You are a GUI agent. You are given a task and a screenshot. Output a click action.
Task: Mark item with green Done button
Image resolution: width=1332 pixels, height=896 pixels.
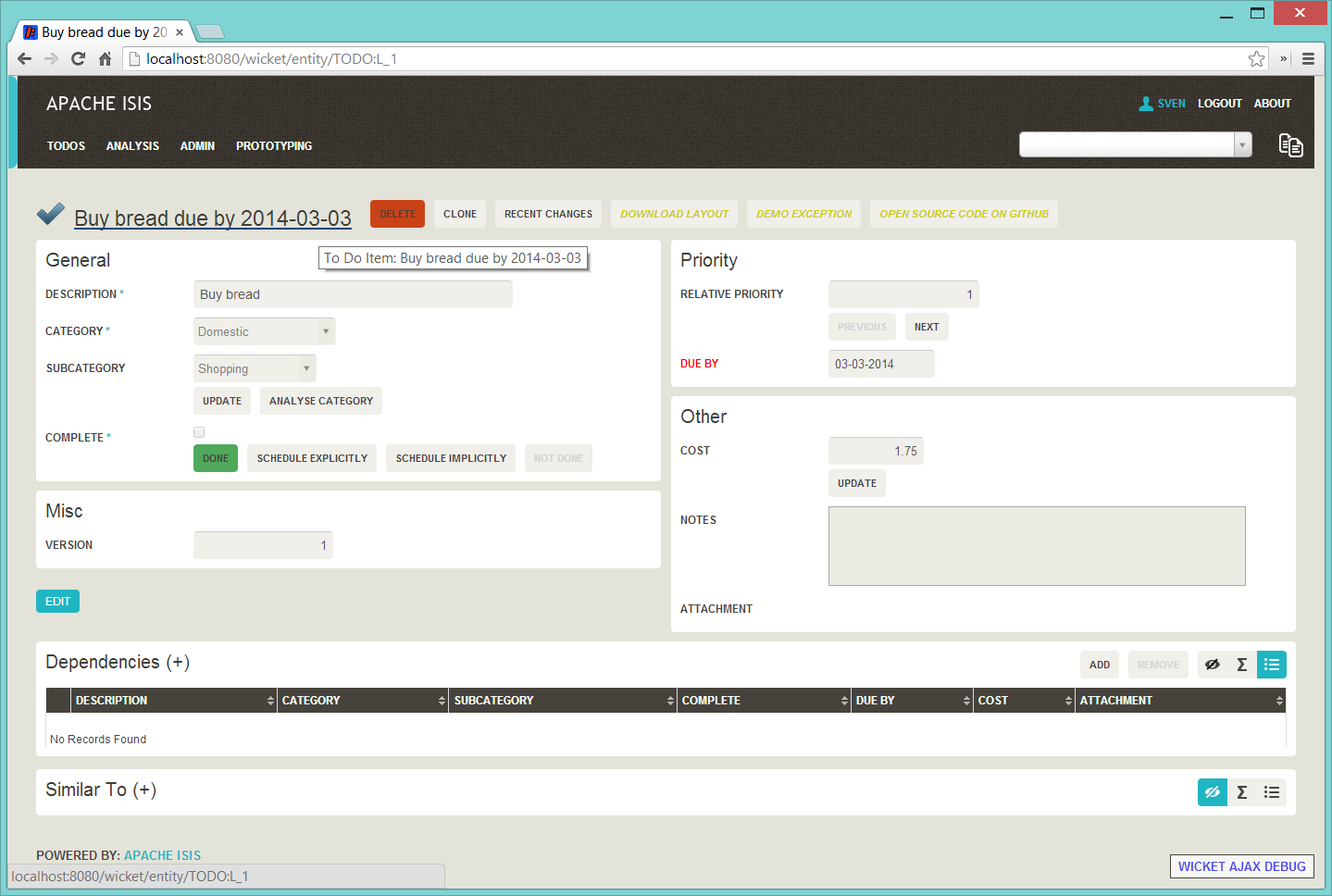[x=215, y=458]
